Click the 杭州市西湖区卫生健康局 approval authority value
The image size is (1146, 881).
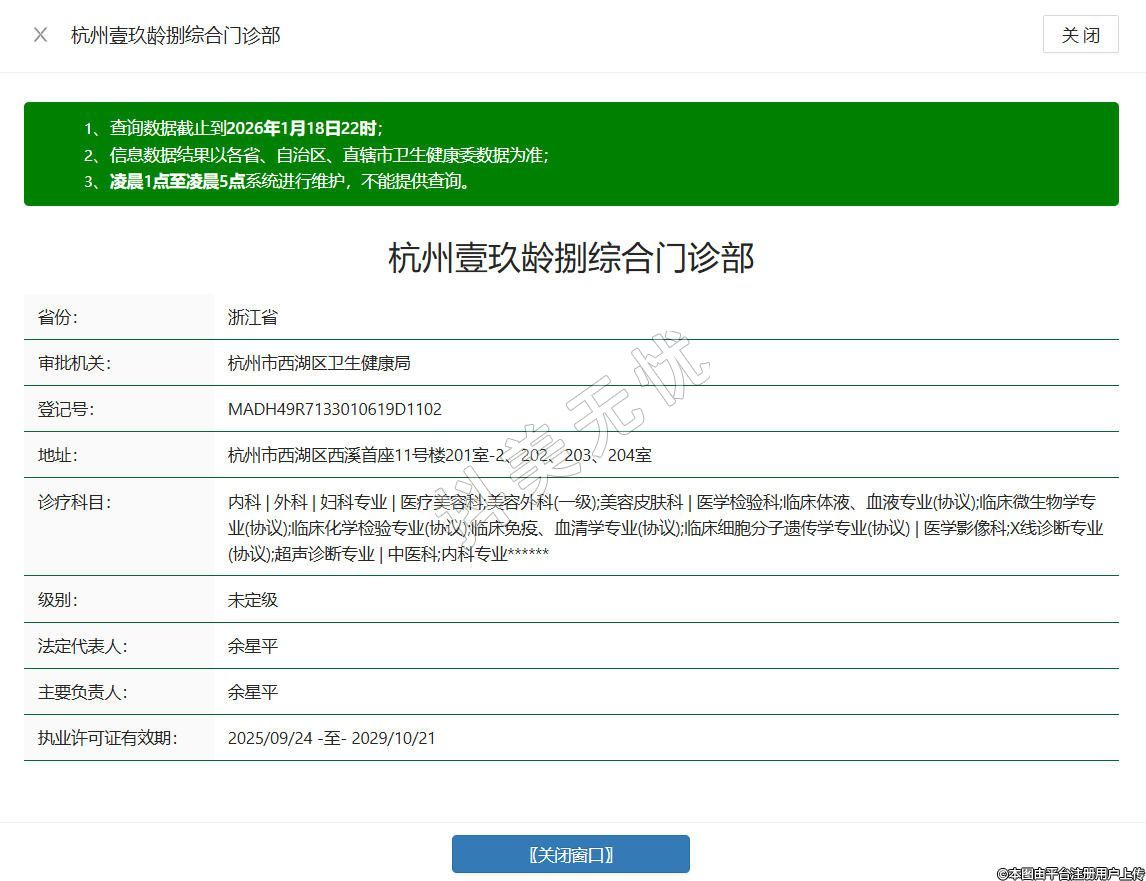point(319,363)
